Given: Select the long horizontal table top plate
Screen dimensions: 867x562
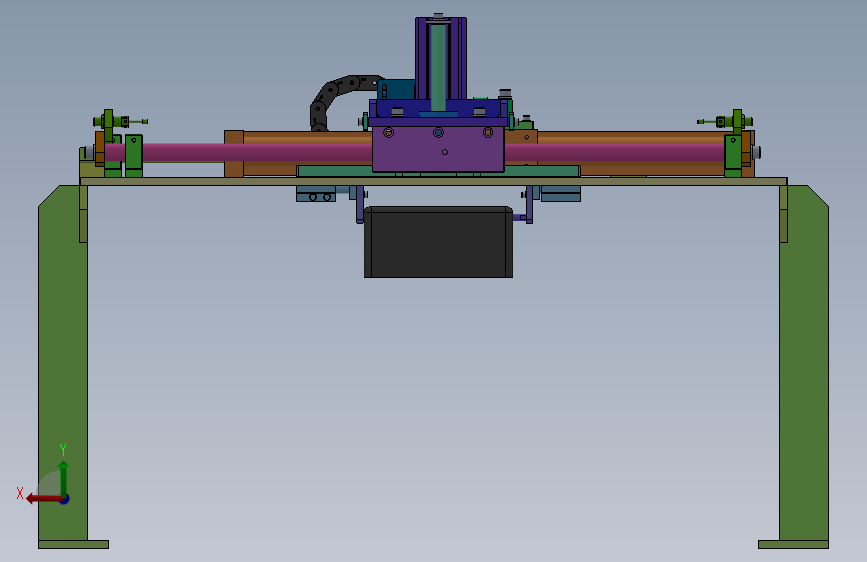Looking at the screenshot, I should (x=434, y=181).
